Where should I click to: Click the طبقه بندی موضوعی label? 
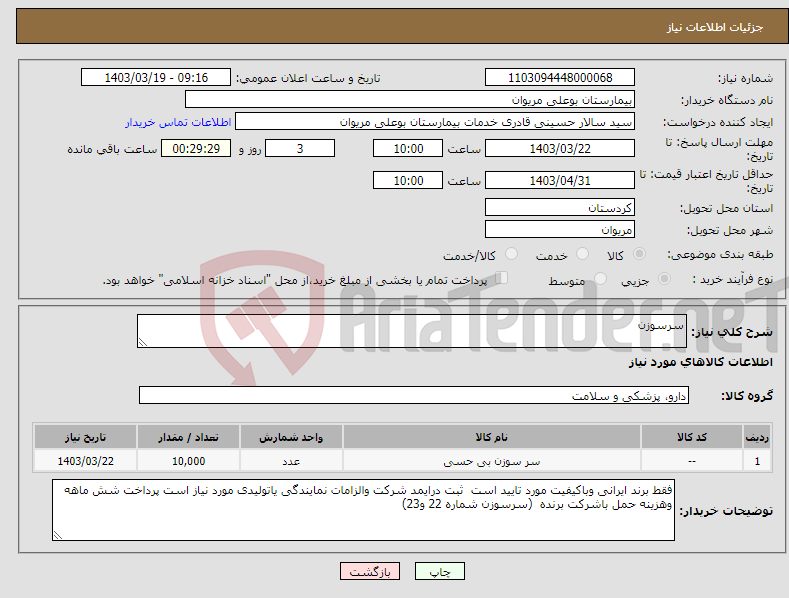pos(720,255)
